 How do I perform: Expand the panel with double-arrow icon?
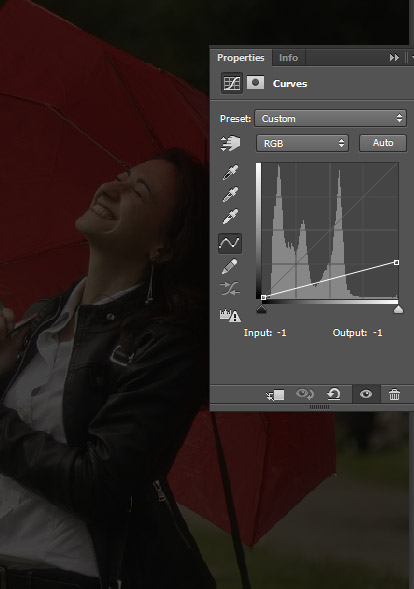point(394,57)
